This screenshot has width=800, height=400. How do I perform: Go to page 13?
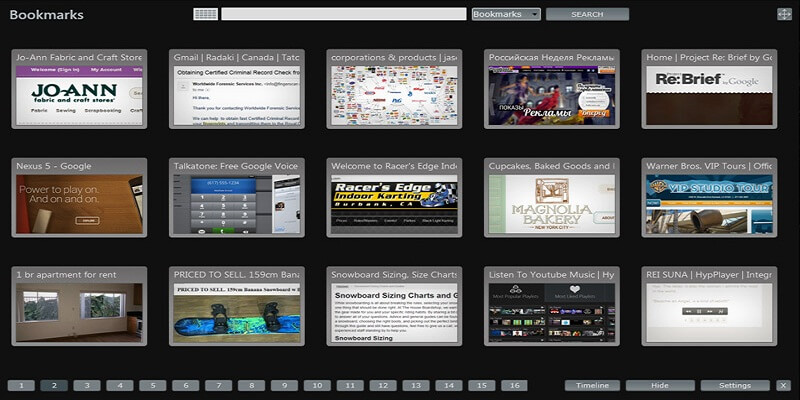click(416, 386)
